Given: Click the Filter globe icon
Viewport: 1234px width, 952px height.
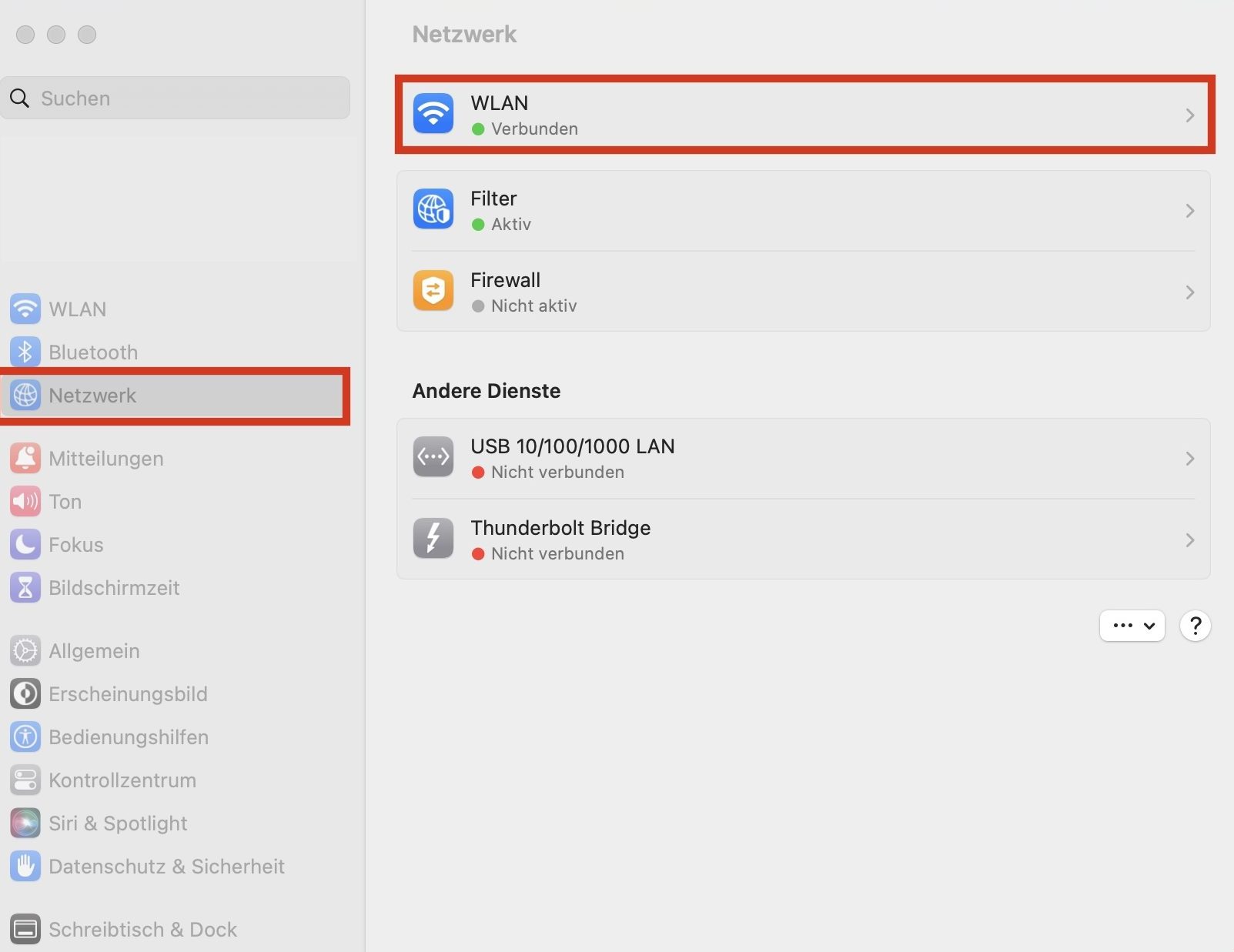Looking at the screenshot, I should (433, 209).
